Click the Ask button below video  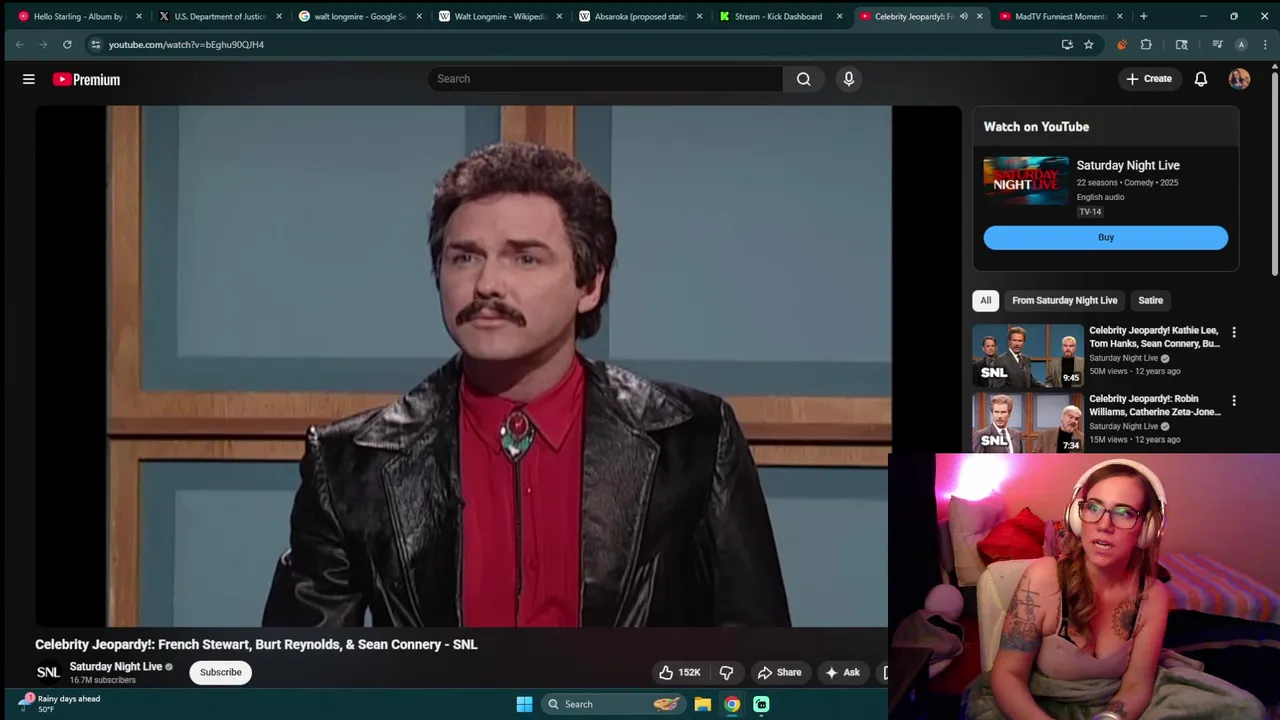[842, 672]
